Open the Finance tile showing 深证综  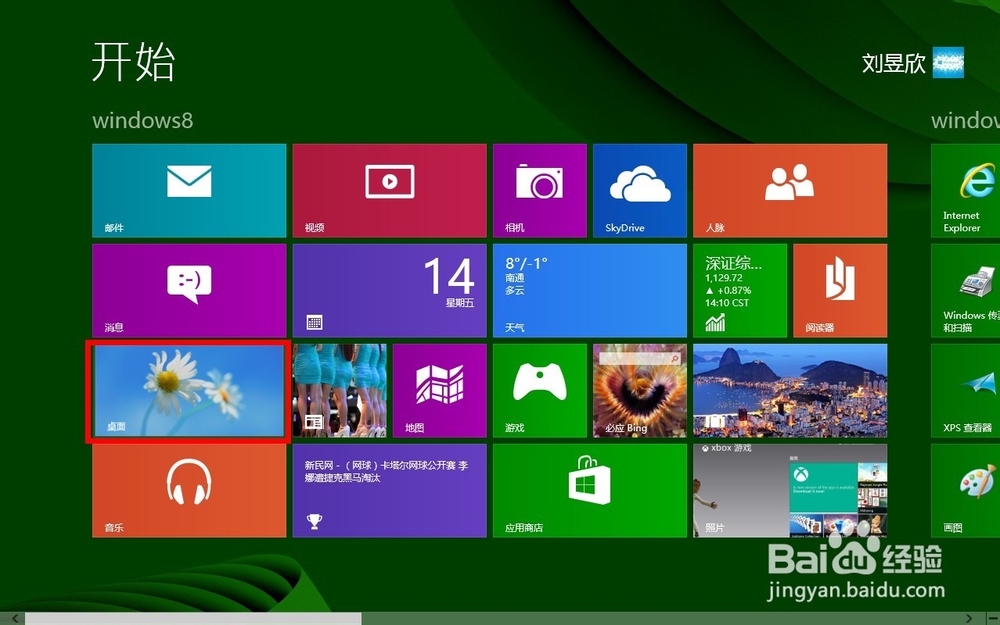(740, 290)
